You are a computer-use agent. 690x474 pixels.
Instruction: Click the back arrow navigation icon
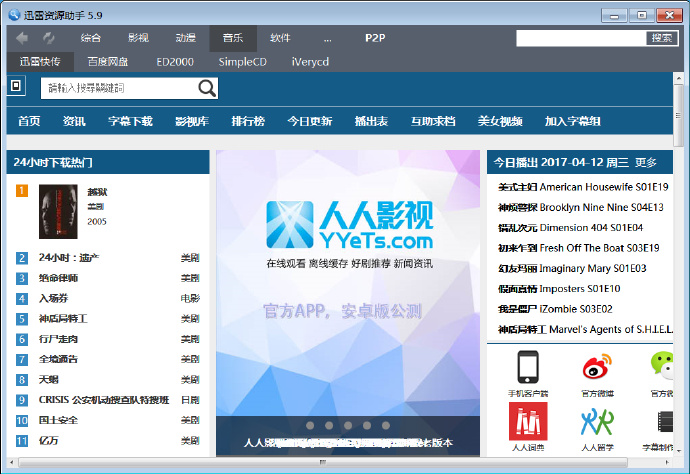coord(22,38)
